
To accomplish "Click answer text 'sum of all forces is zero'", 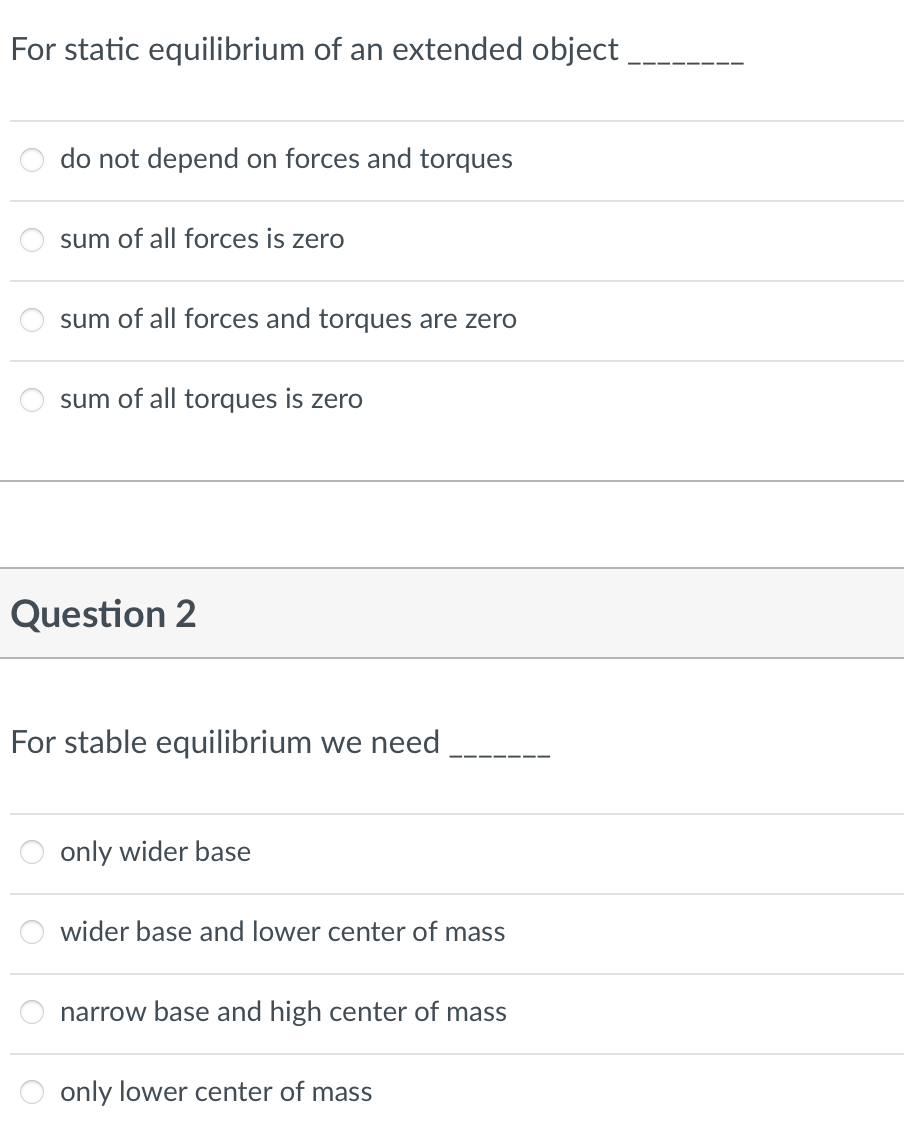I will pos(202,240).
